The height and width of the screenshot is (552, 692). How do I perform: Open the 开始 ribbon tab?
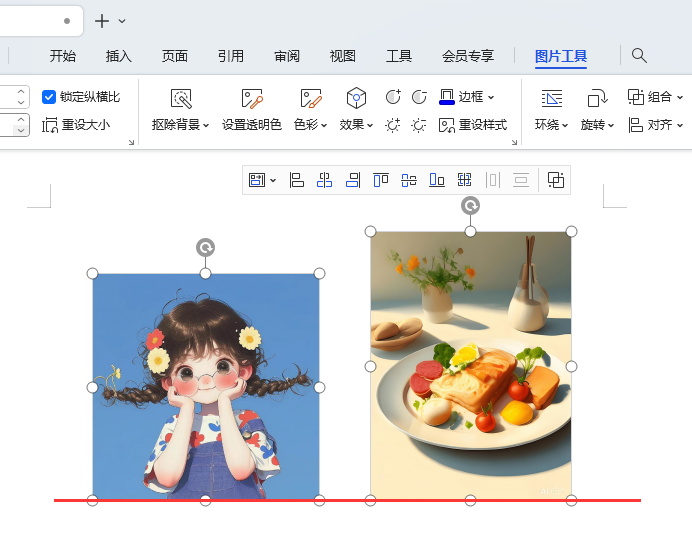tap(63, 56)
